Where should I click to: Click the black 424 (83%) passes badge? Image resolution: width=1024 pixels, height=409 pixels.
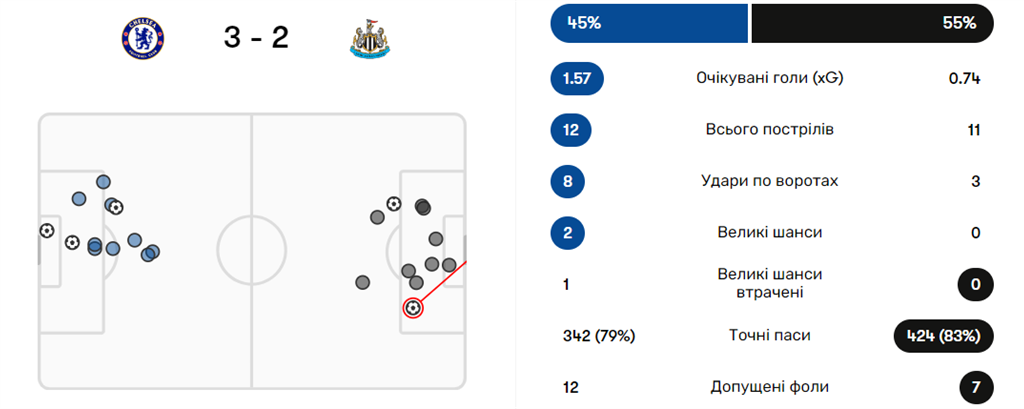pyautogui.click(x=943, y=336)
